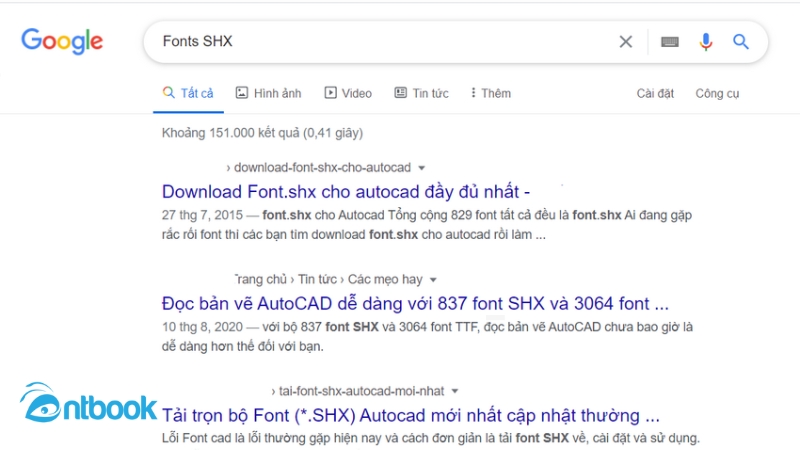Click the snippet beginning Lỗi Font cad
The height and width of the screenshot is (450, 800).
coord(431,438)
